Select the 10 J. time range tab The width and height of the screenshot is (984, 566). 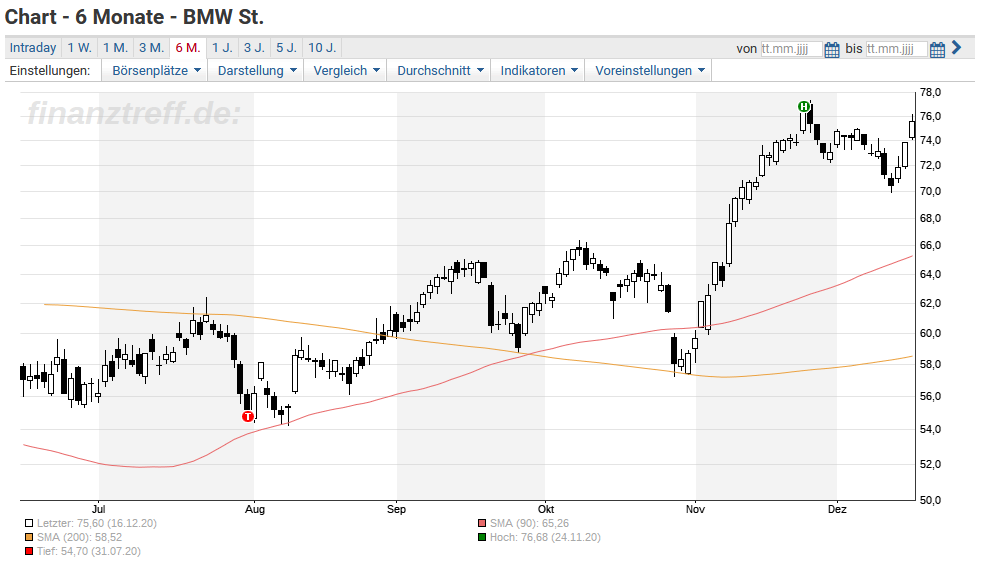pos(322,48)
